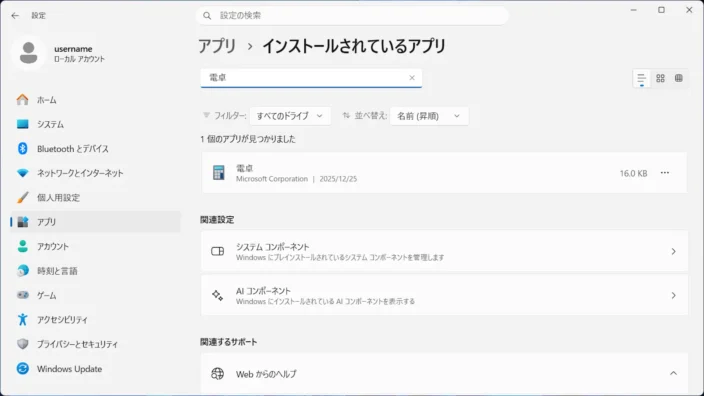This screenshot has width=704, height=396.
Task: Click the ローカル アカウント label
Action: [x=79, y=59]
